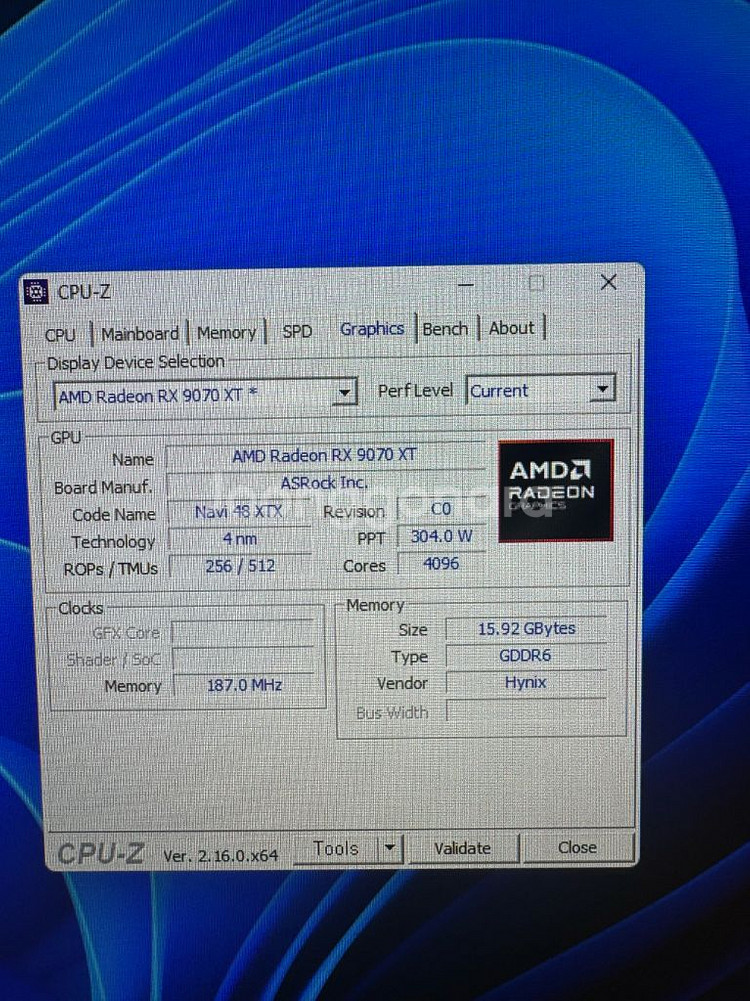Click the ASRock Inc. board manufacturer value
Image resolution: width=750 pixels, height=1001 pixels.
tap(324, 483)
